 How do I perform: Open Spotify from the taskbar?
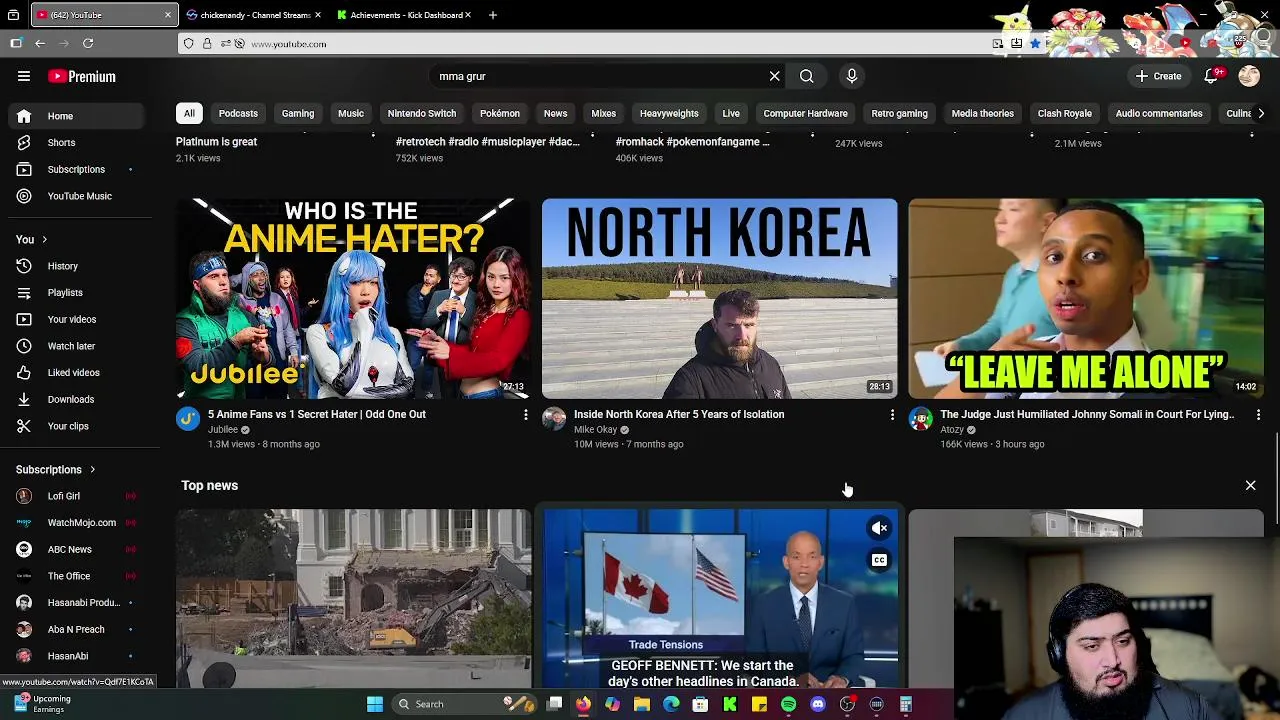(x=788, y=704)
